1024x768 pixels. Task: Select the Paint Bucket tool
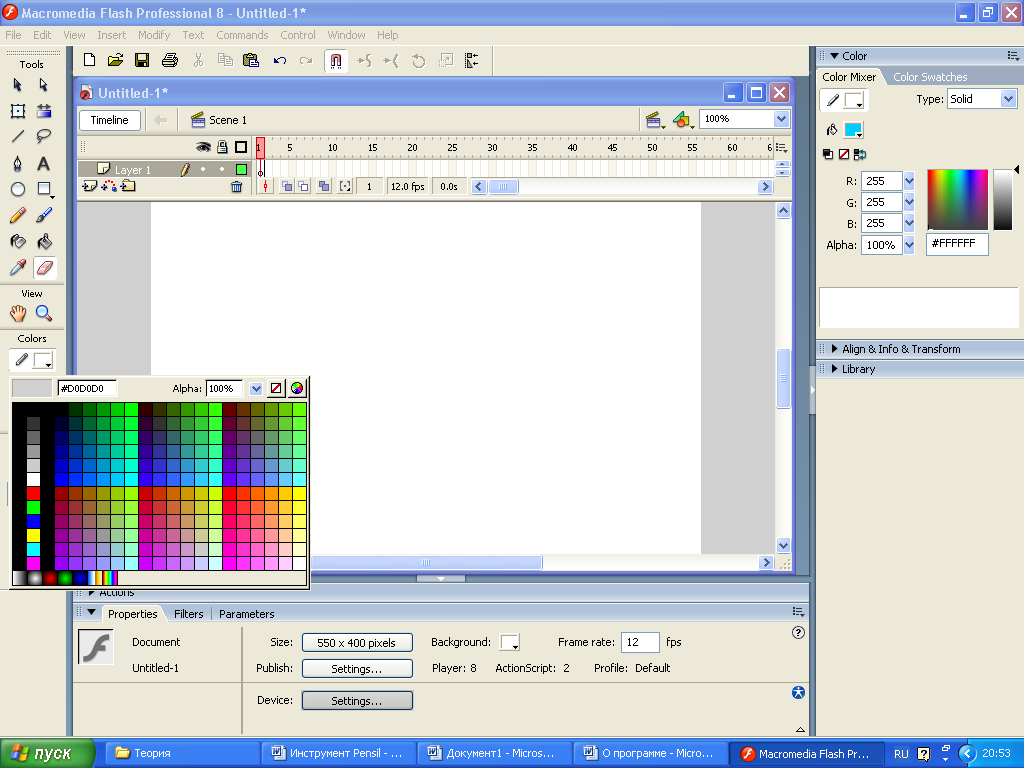tap(44, 242)
